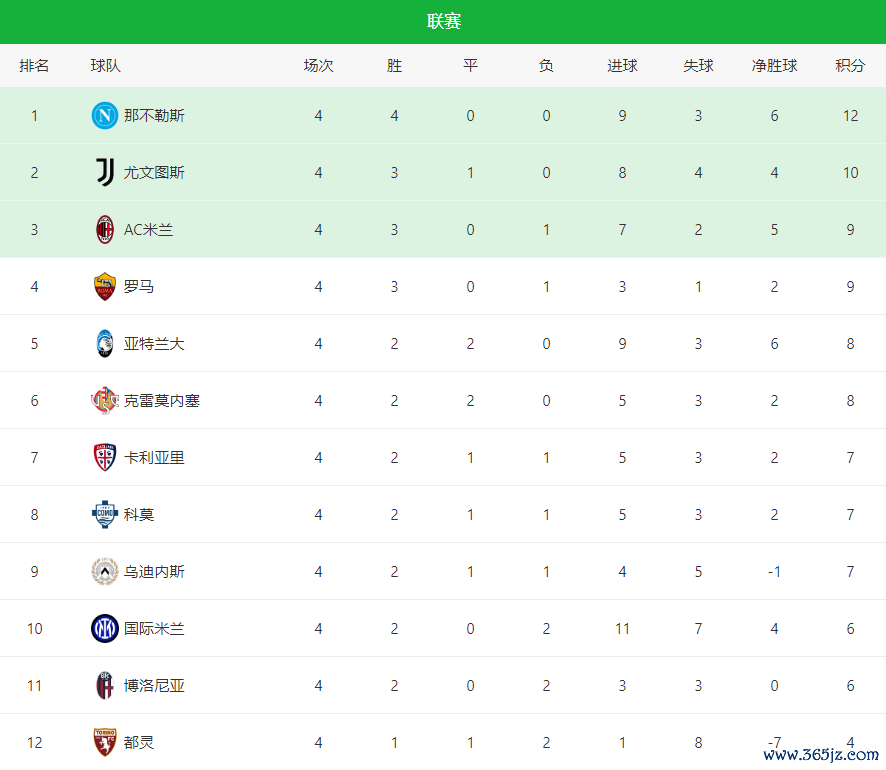Image resolution: width=886 pixels, height=770 pixels.
Task: Click the Roma club badge
Action: point(105,287)
